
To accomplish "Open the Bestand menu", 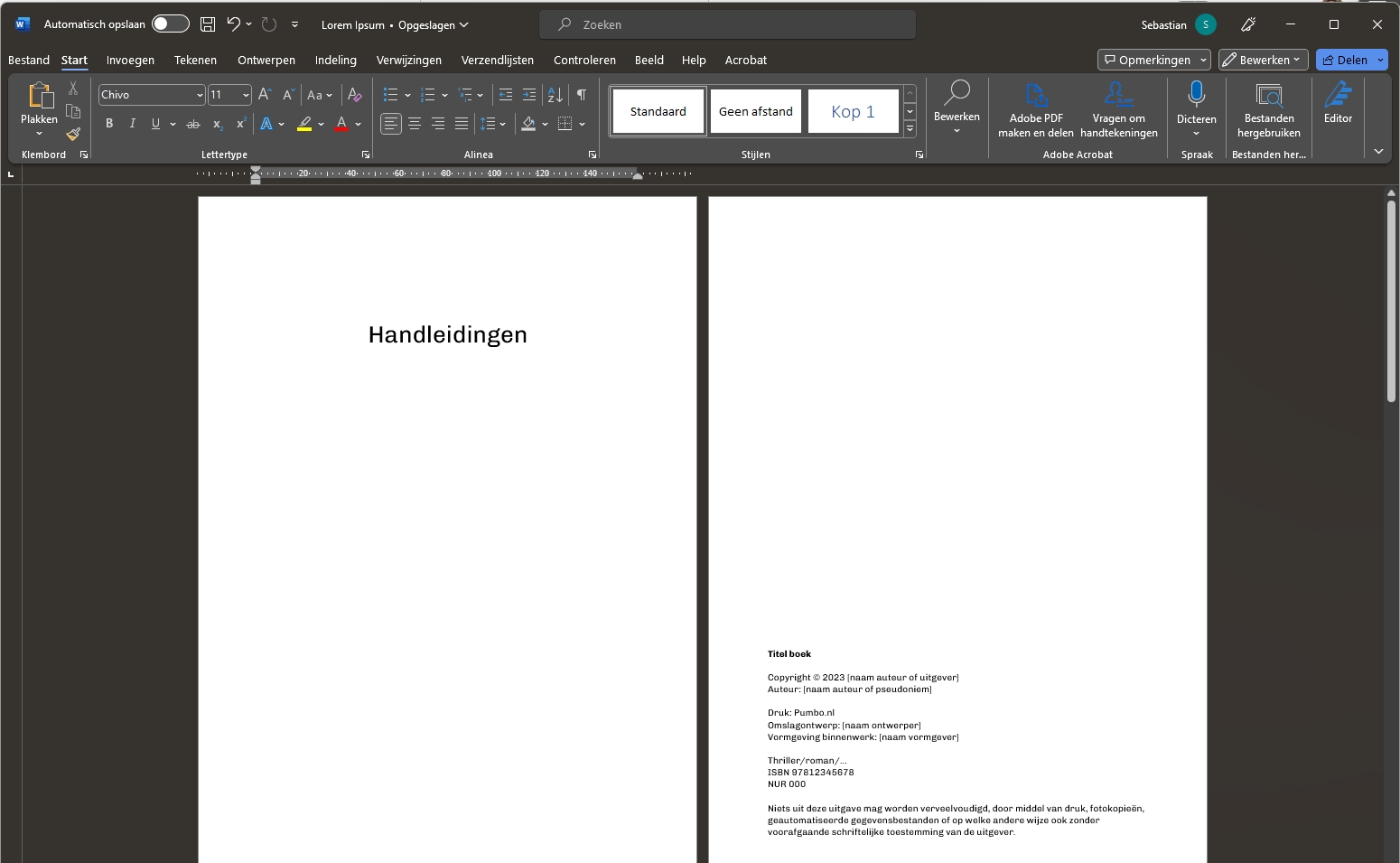I will point(29,60).
